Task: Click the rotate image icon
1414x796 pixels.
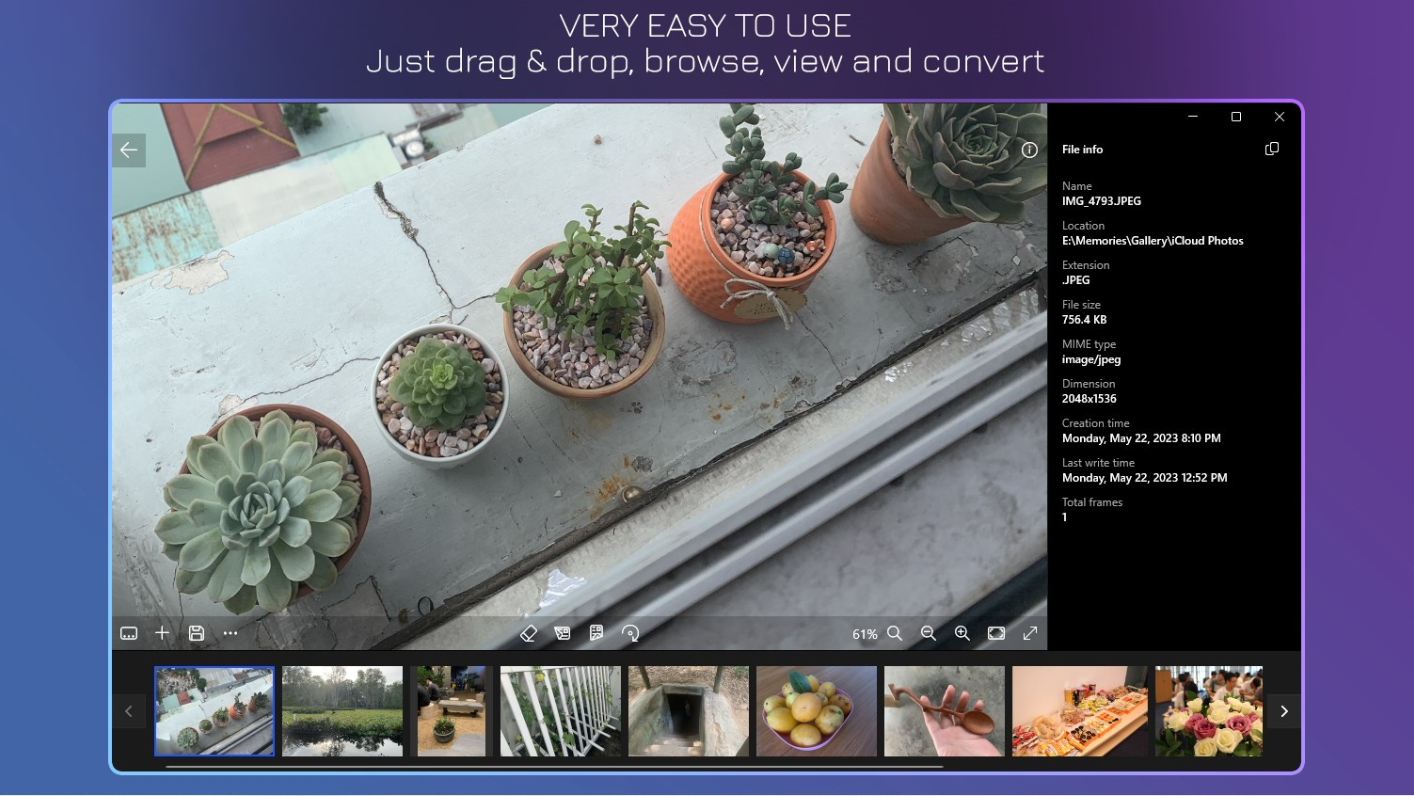Action: click(630, 633)
